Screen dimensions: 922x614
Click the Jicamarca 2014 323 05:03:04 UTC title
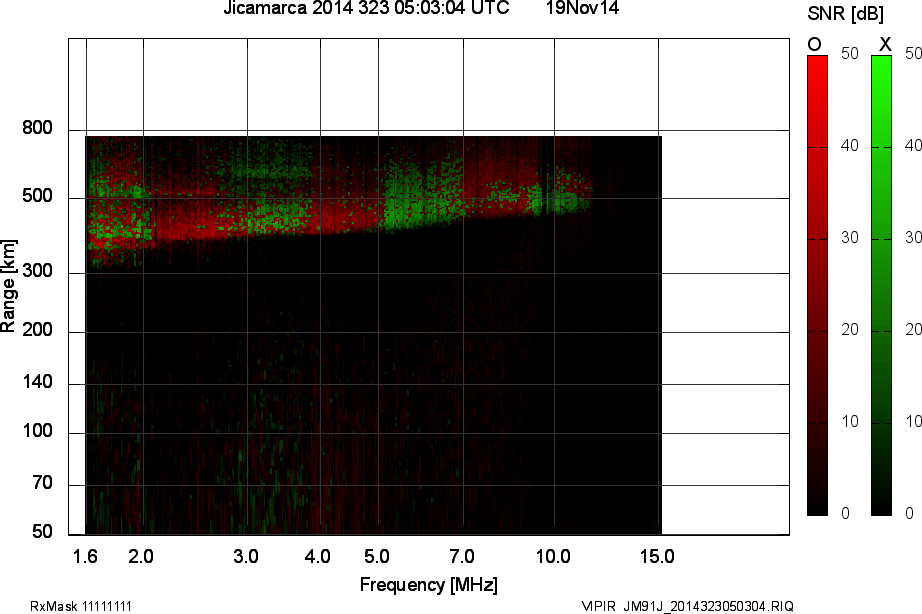click(x=366, y=8)
